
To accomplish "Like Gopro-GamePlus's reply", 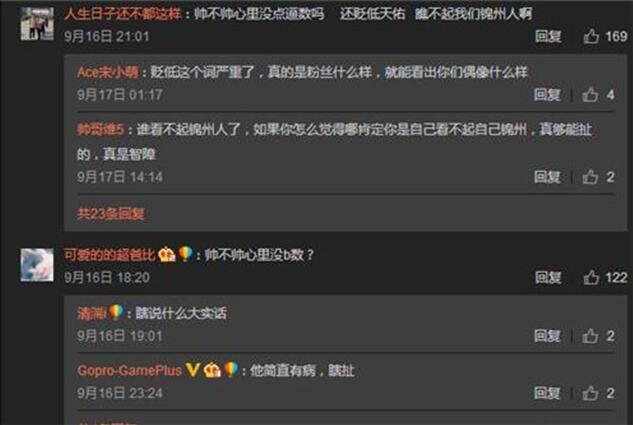I will pos(590,393).
